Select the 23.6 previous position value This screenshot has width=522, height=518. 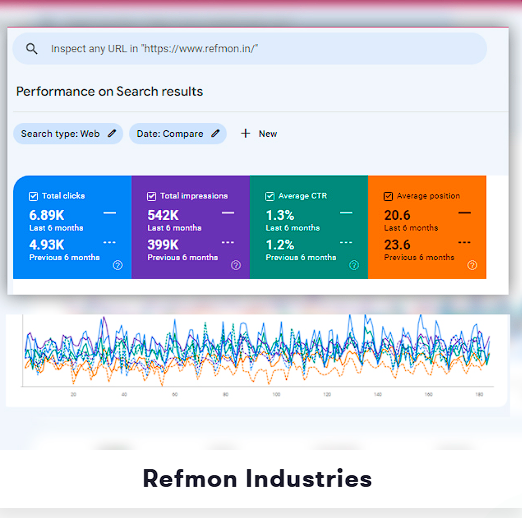tap(397, 245)
